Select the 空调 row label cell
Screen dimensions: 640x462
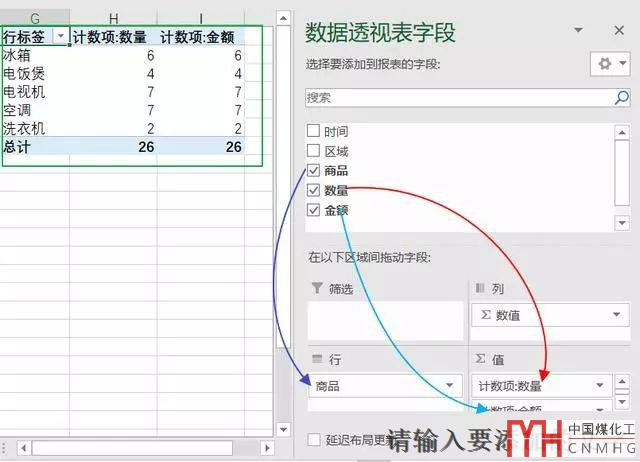tap(35, 110)
